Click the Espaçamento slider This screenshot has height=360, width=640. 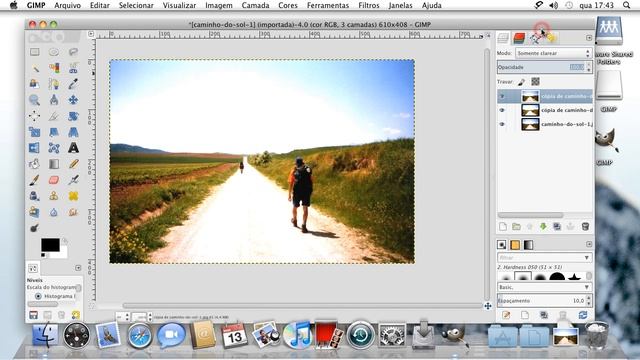click(x=542, y=301)
